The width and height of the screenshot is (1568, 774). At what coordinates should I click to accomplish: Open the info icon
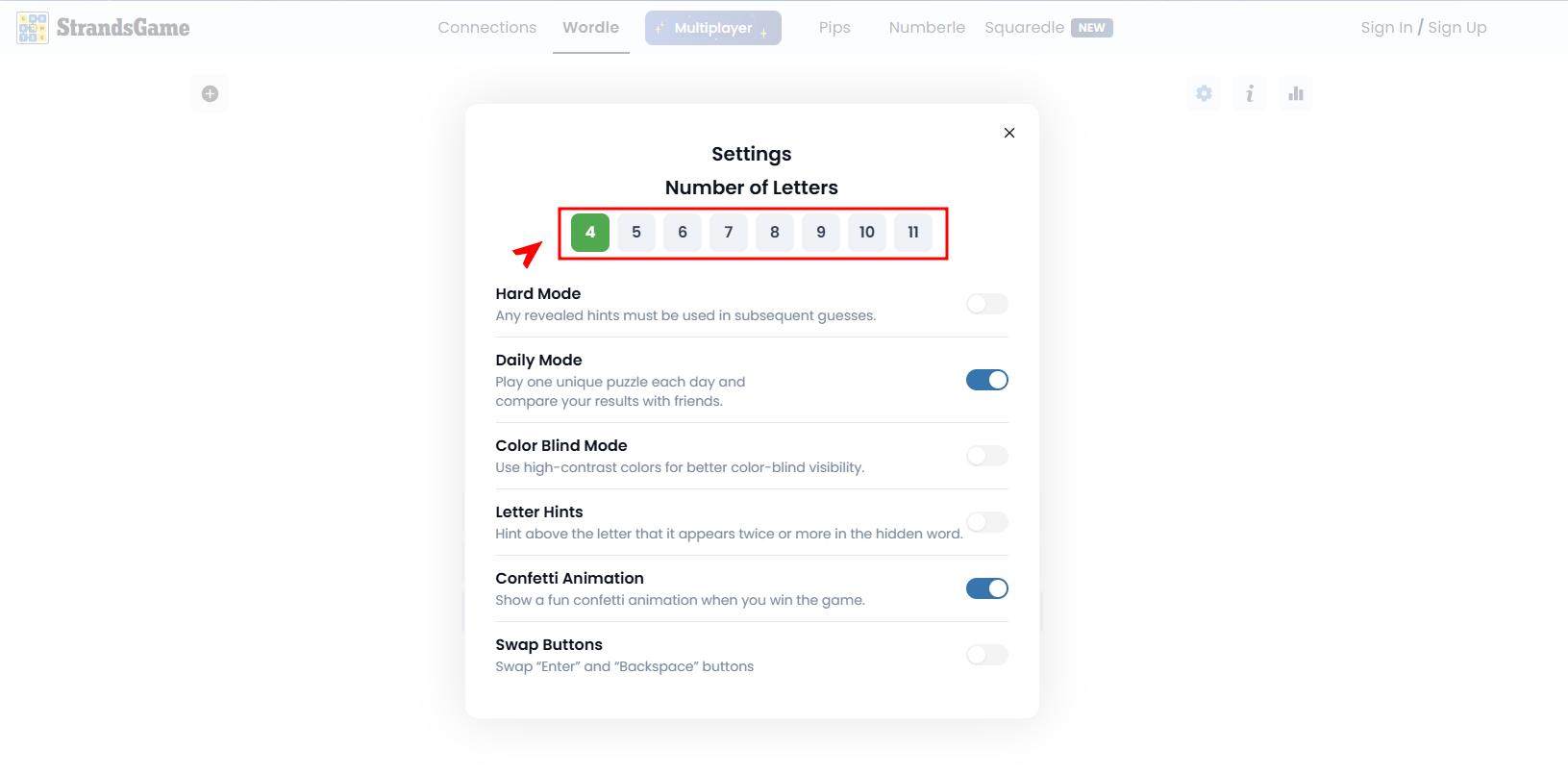coord(1250,93)
